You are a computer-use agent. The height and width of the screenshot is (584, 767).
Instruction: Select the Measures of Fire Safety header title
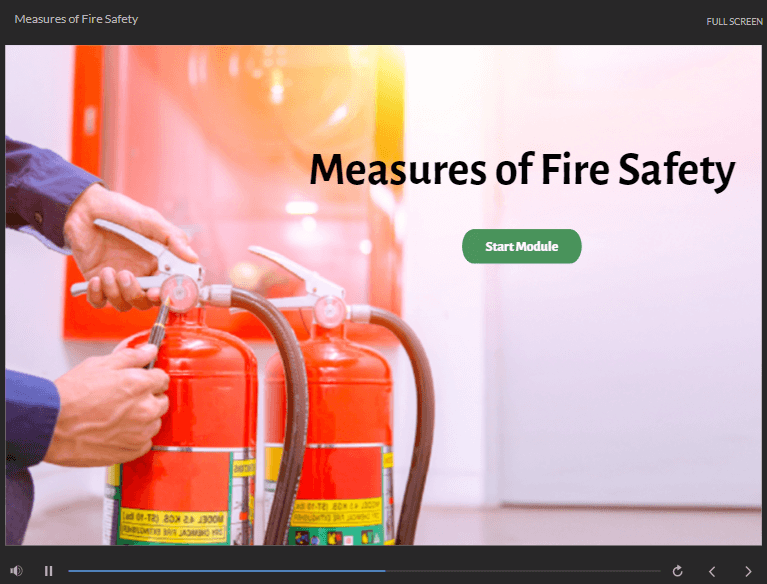point(76,19)
